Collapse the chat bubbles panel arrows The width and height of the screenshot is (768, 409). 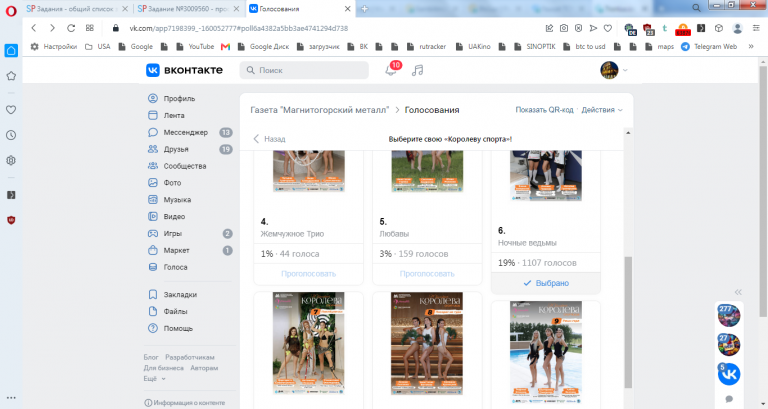738,292
